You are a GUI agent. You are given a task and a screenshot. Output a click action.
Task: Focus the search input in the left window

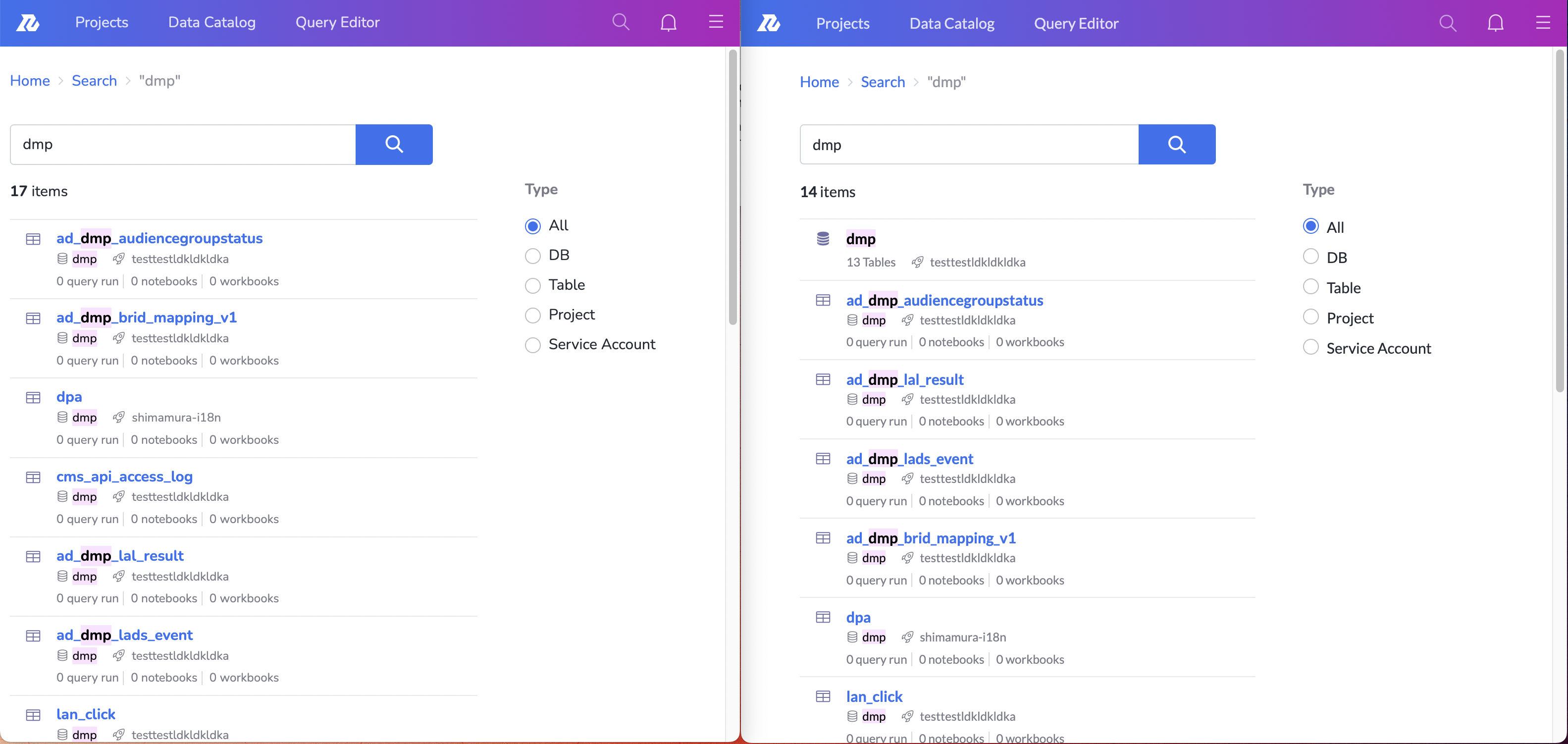tap(183, 144)
